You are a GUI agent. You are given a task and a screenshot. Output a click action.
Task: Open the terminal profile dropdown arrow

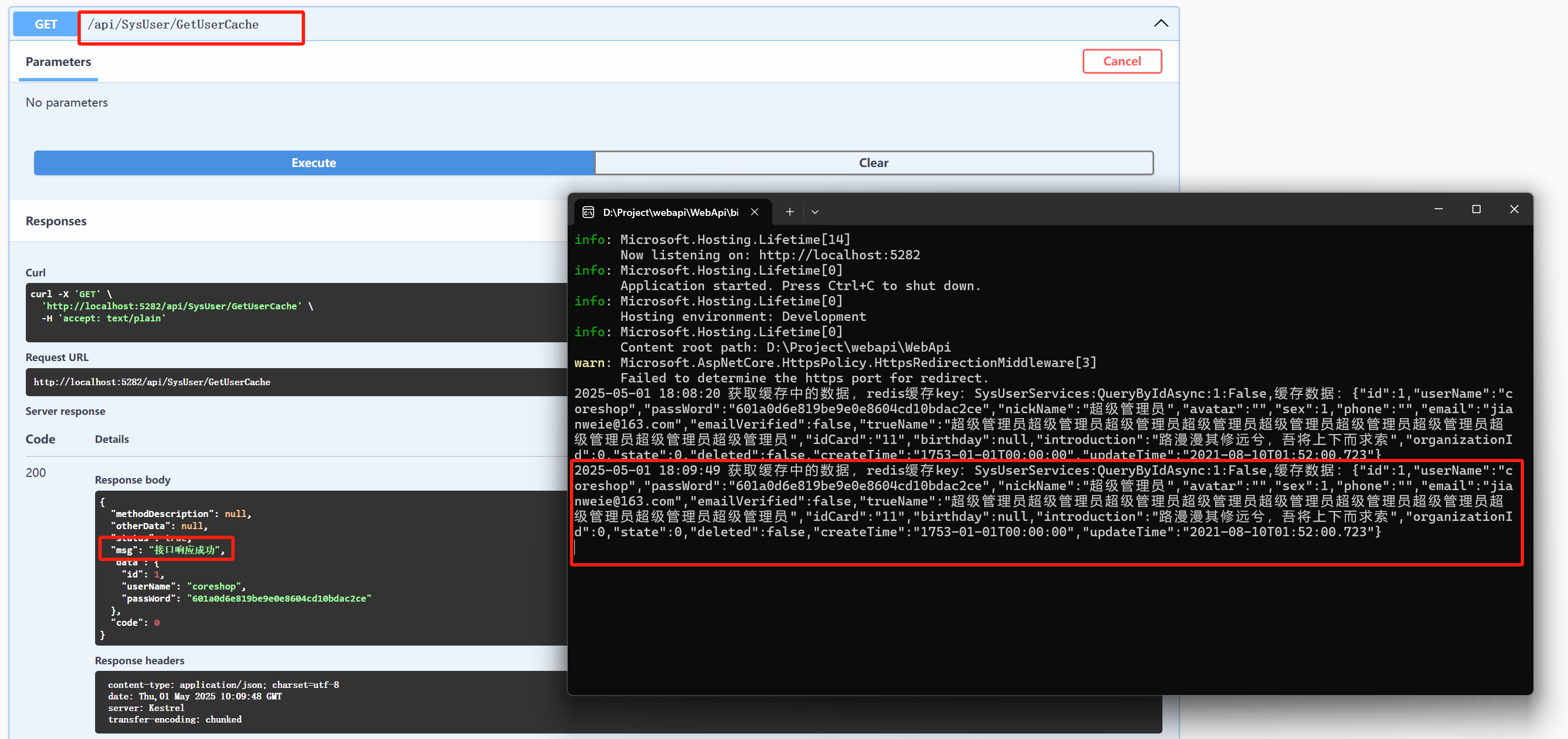pos(815,212)
